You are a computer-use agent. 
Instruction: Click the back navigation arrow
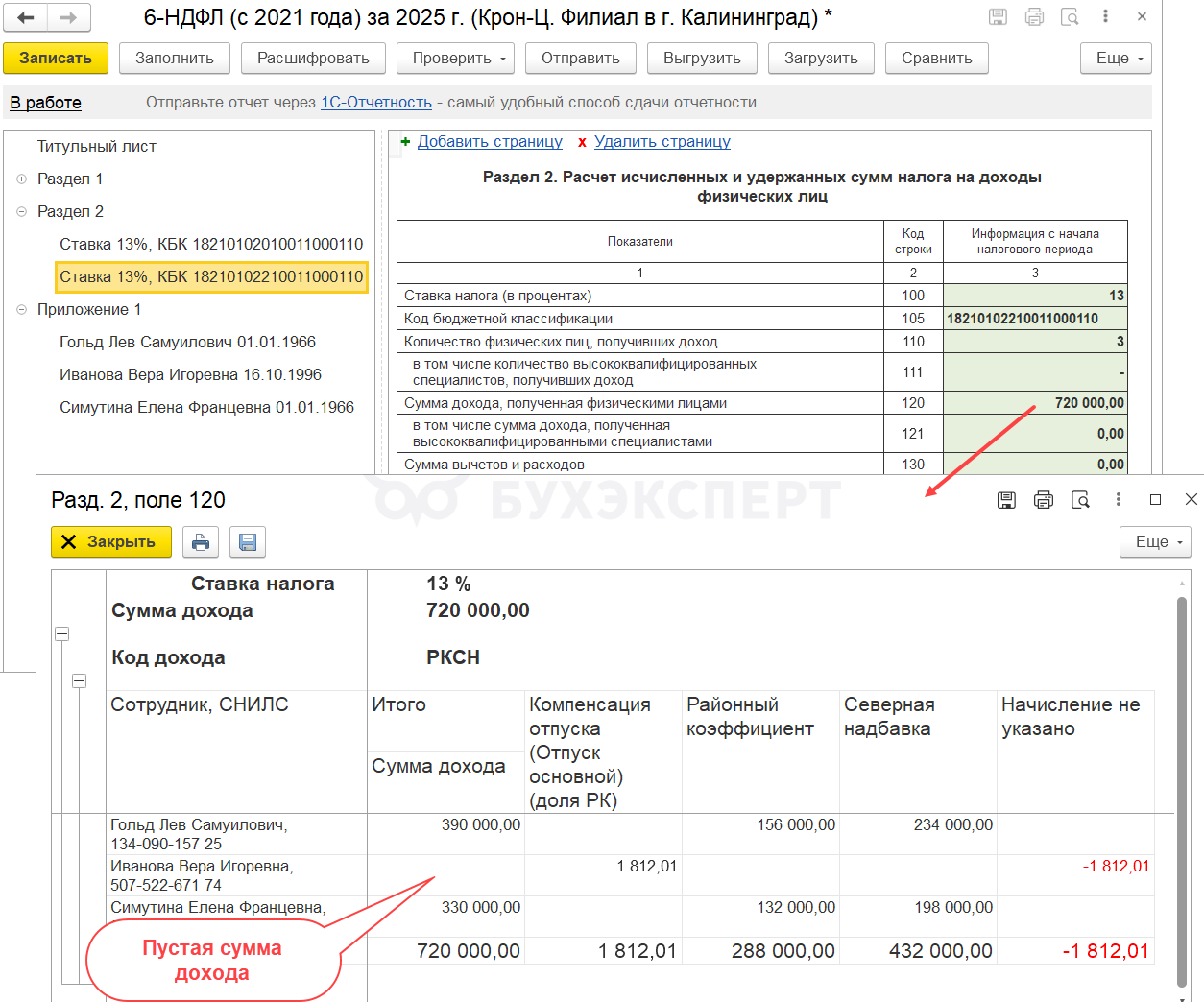point(26,17)
